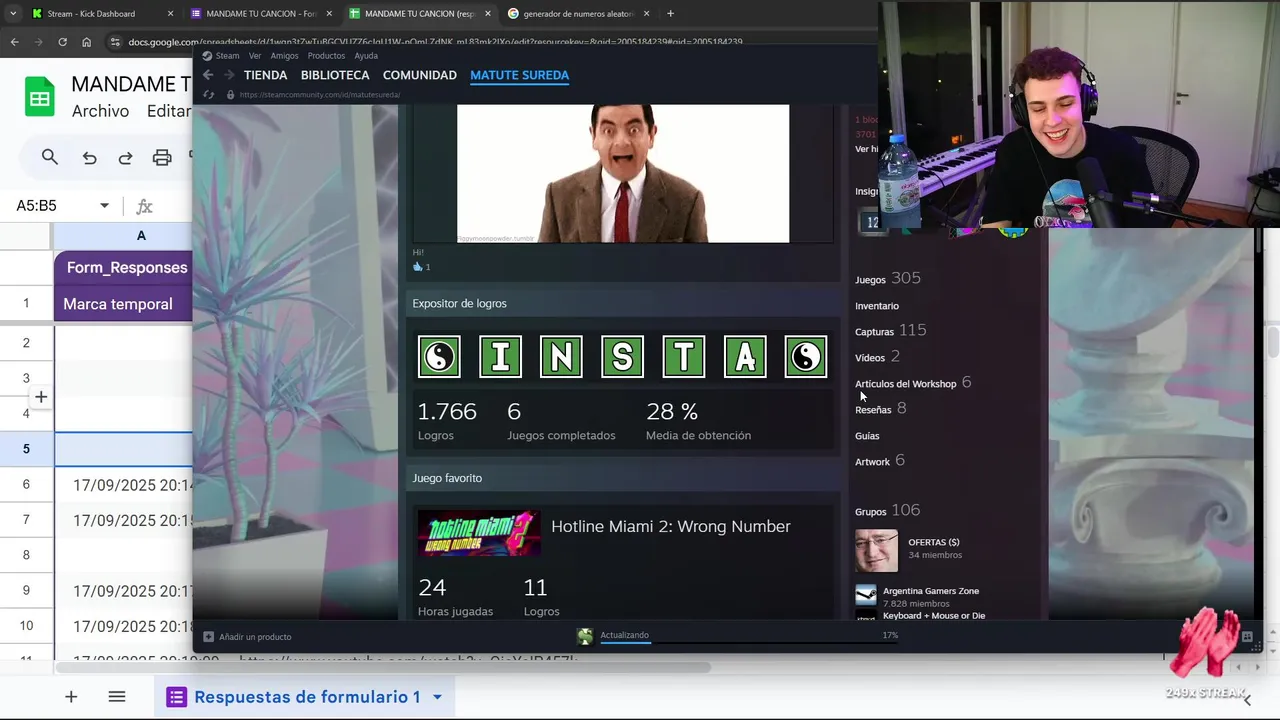
Task: Add a new sheet
Action: (71, 697)
